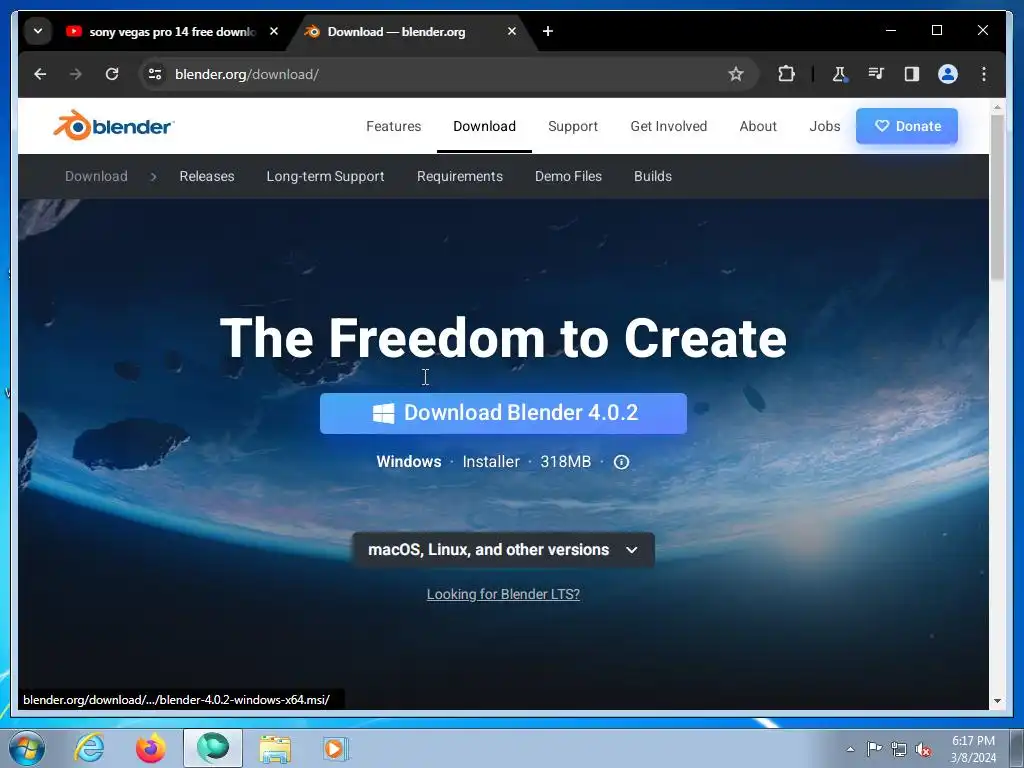Close the sony vegas pro YouTube tab

click(x=274, y=31)
